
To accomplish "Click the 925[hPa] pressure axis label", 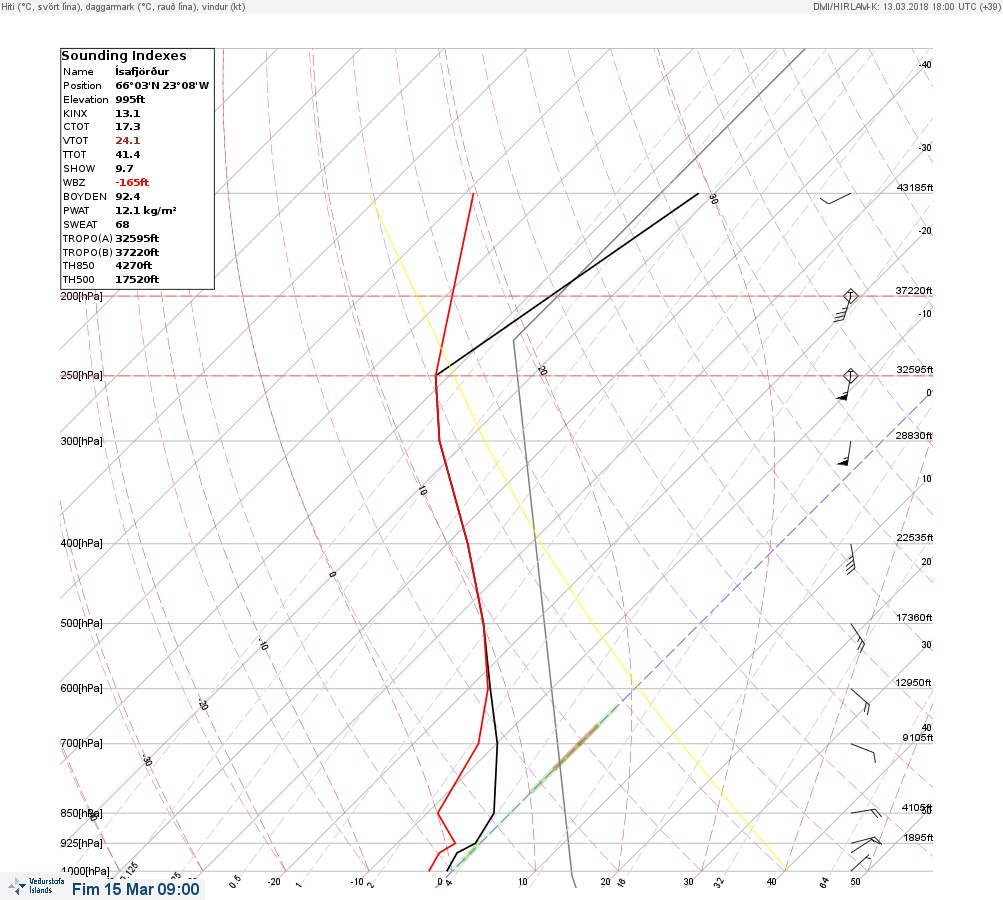I will coord(81,843).
